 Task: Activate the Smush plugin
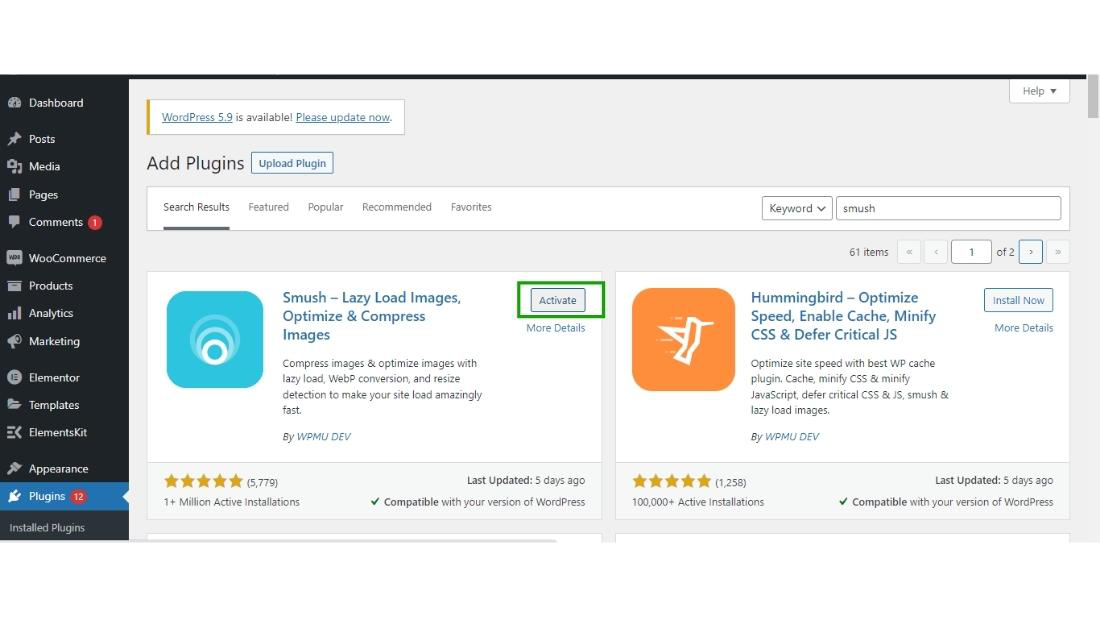pyautogui.click(x=558, y=300)
